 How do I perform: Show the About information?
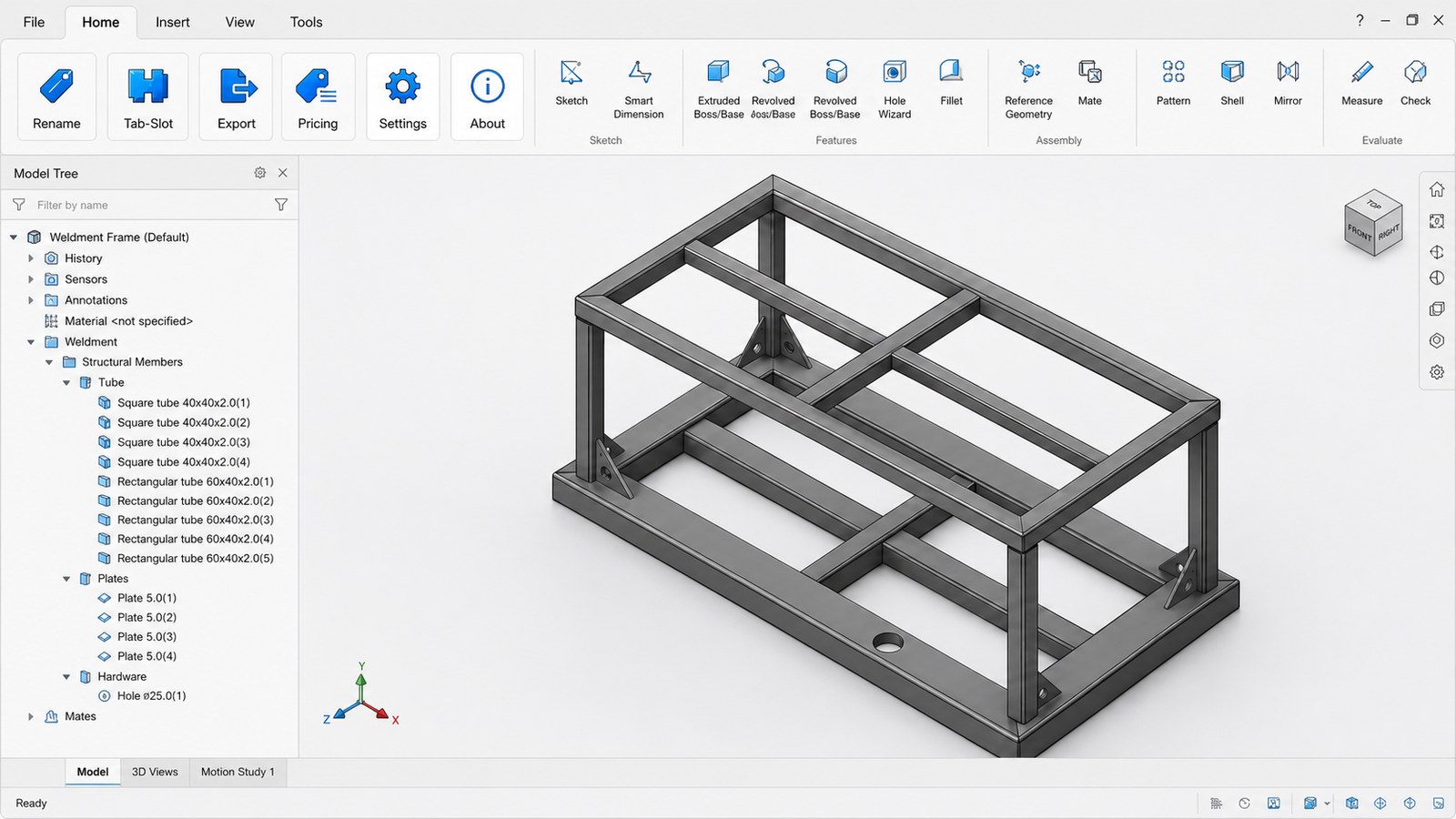(x=487, y=96)
